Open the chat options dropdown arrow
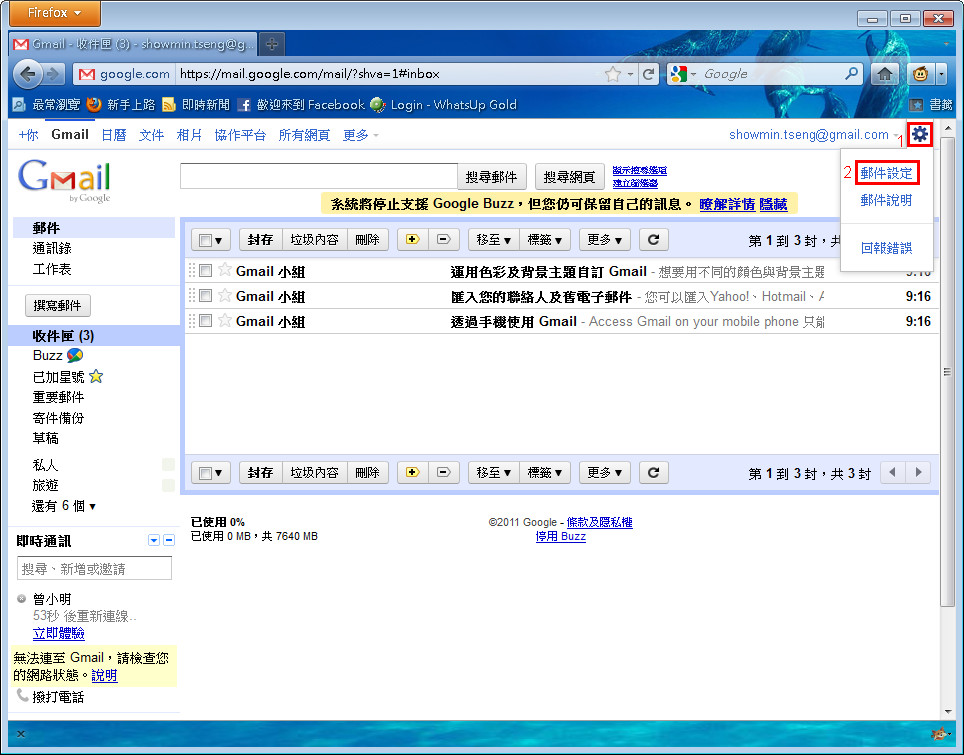This screenshot has width=964, height=755. (154, 540)
